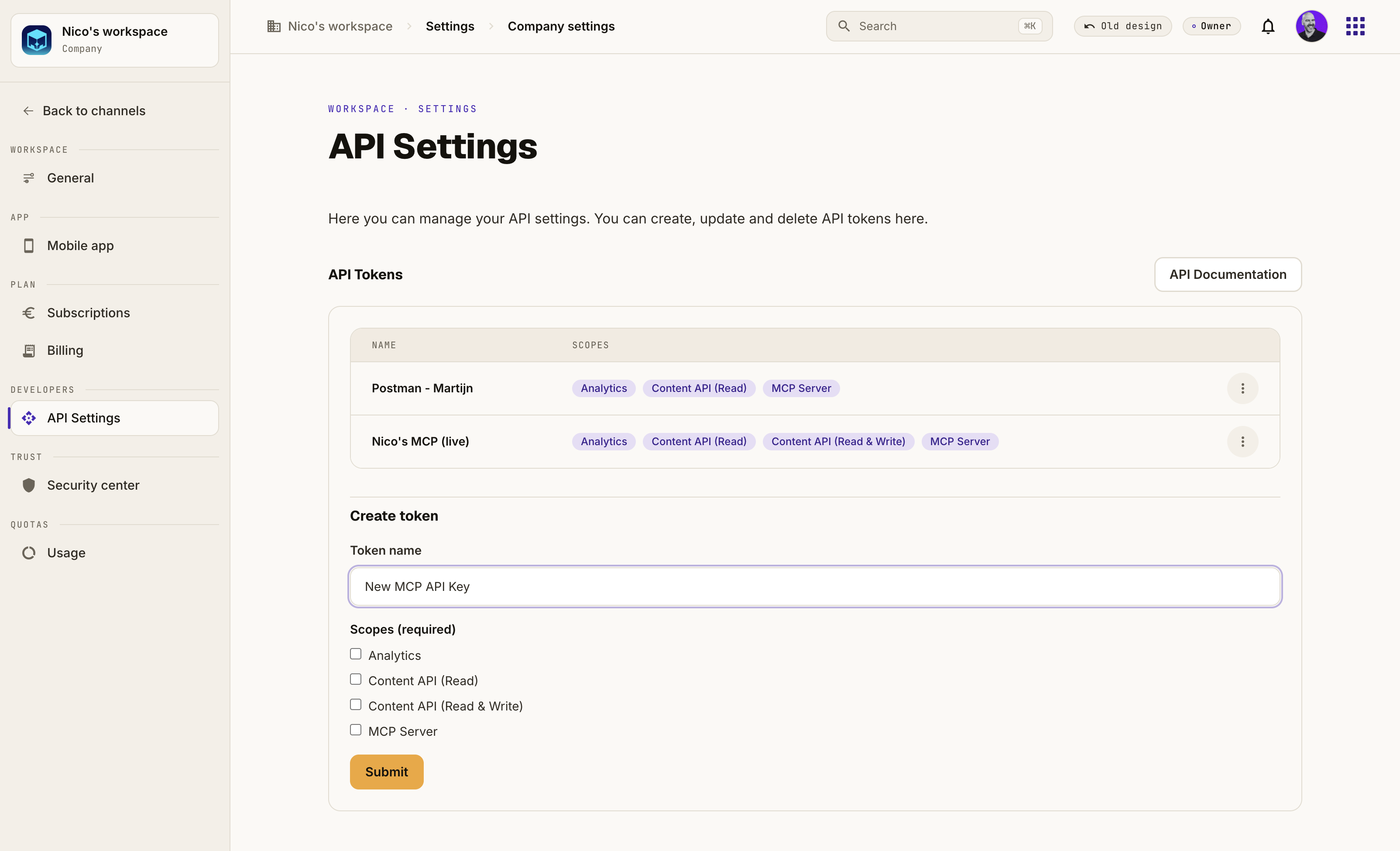1400x851 pixels.
Task: Open Billing in sidebar
Action: point(114,350)
